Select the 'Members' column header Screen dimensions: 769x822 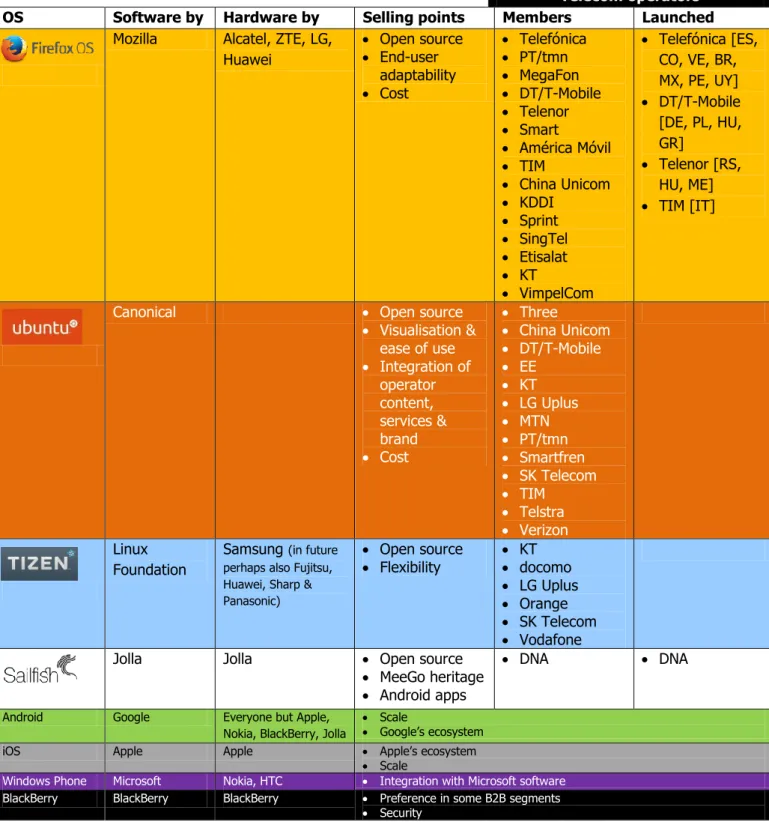point(537,18)
